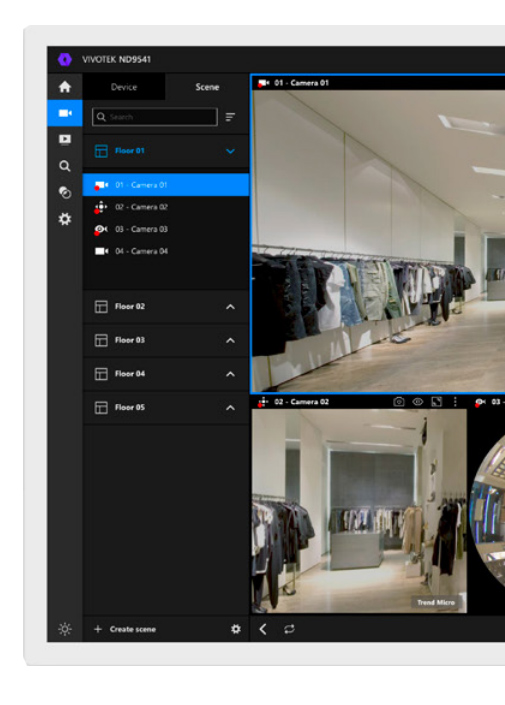
Task: Toggle the brightness theme icon
Action: 65,629
